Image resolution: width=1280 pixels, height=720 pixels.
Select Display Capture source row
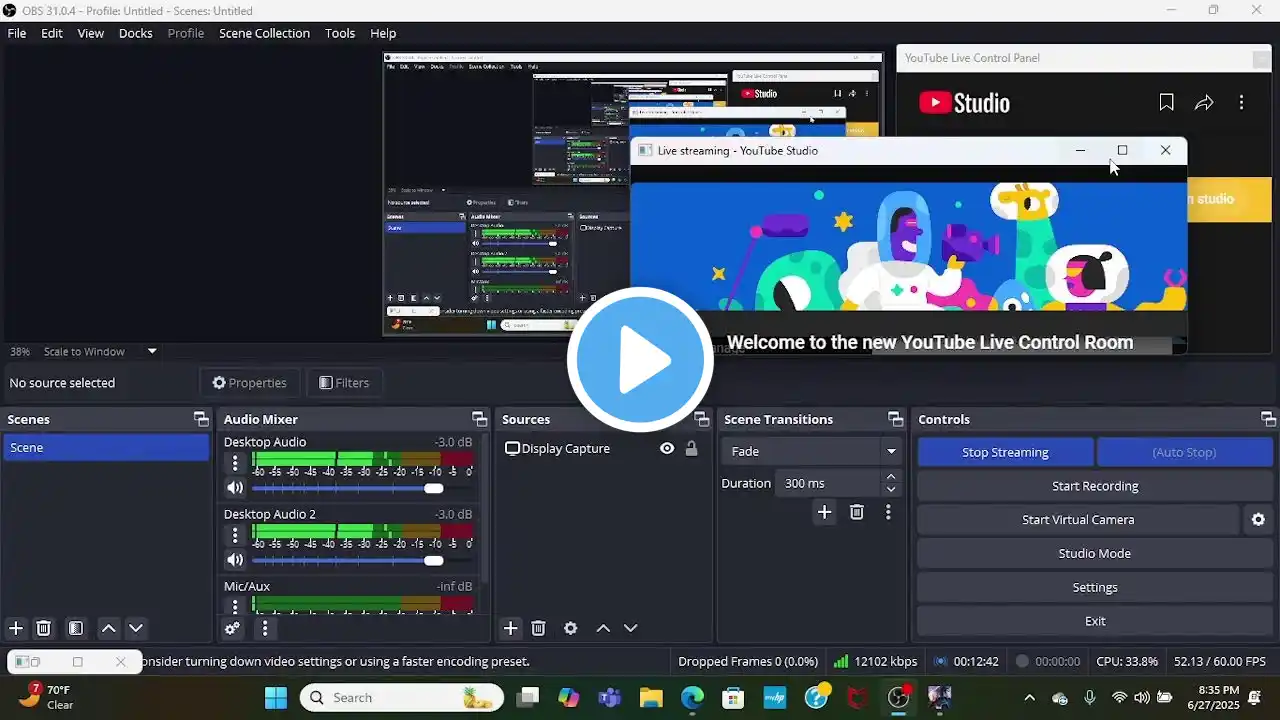pos(603,449)
